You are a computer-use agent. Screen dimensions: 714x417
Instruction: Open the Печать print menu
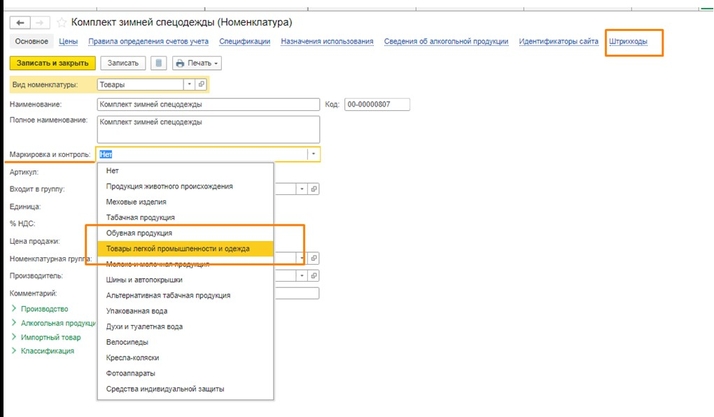[197, 63]
